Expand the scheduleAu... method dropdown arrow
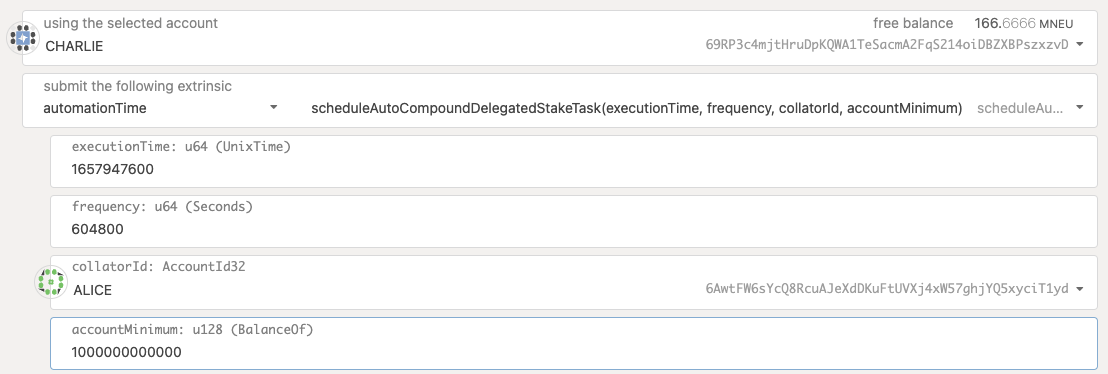The height and width of the screenshot is (374, 1108). 1079,108
